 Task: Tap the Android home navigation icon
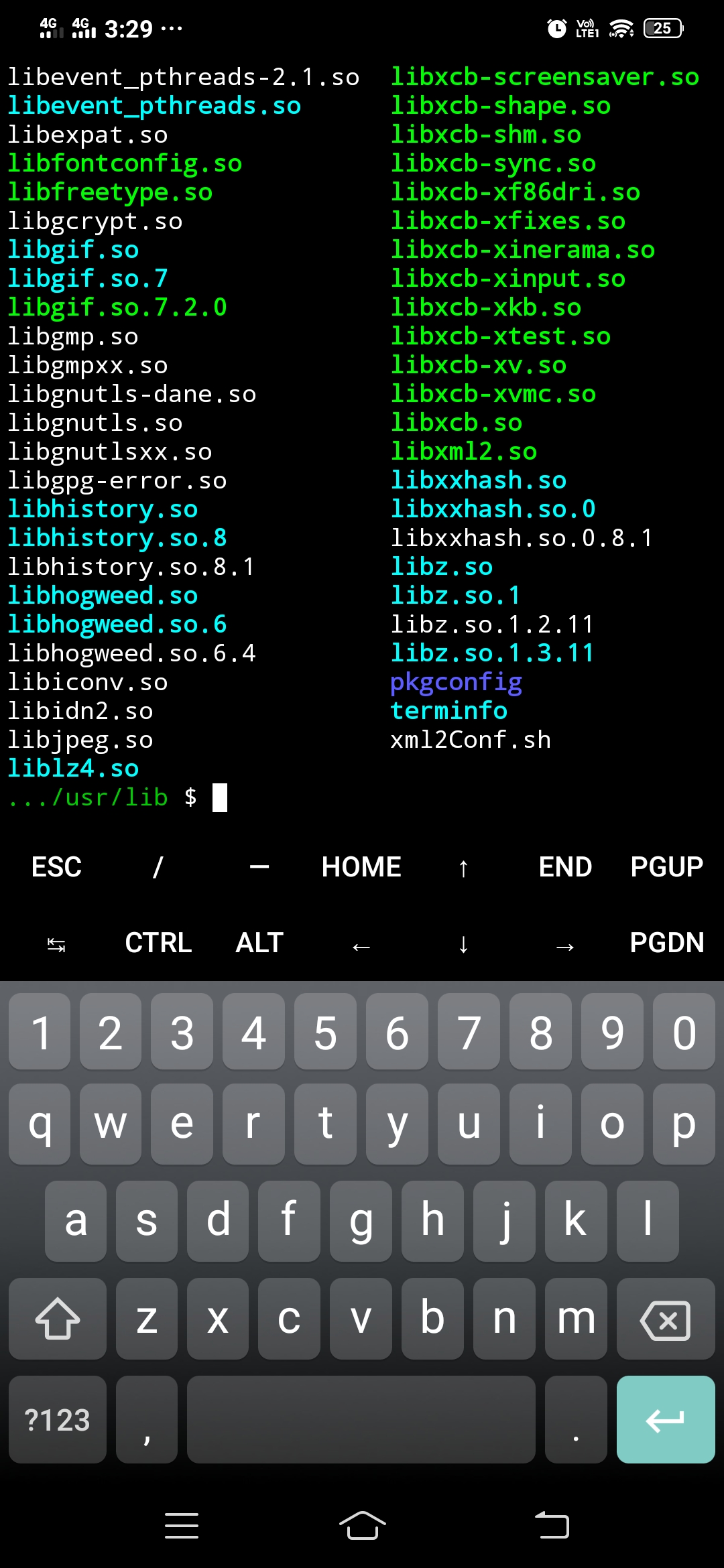coord(362,1526)
